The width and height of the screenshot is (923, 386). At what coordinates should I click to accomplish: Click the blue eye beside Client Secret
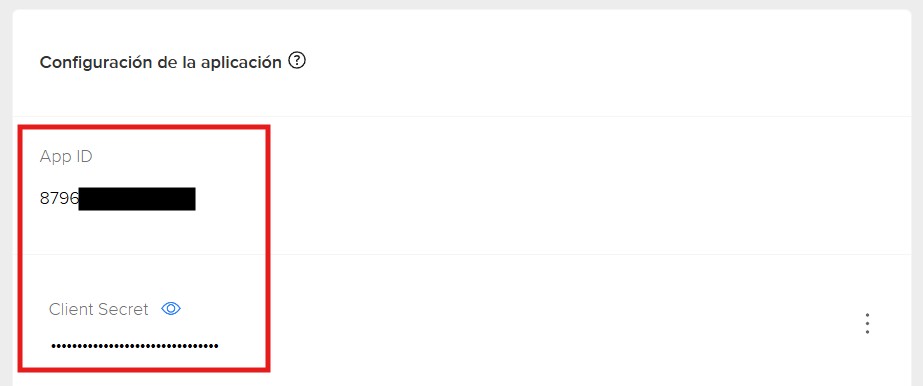(171, 308)
